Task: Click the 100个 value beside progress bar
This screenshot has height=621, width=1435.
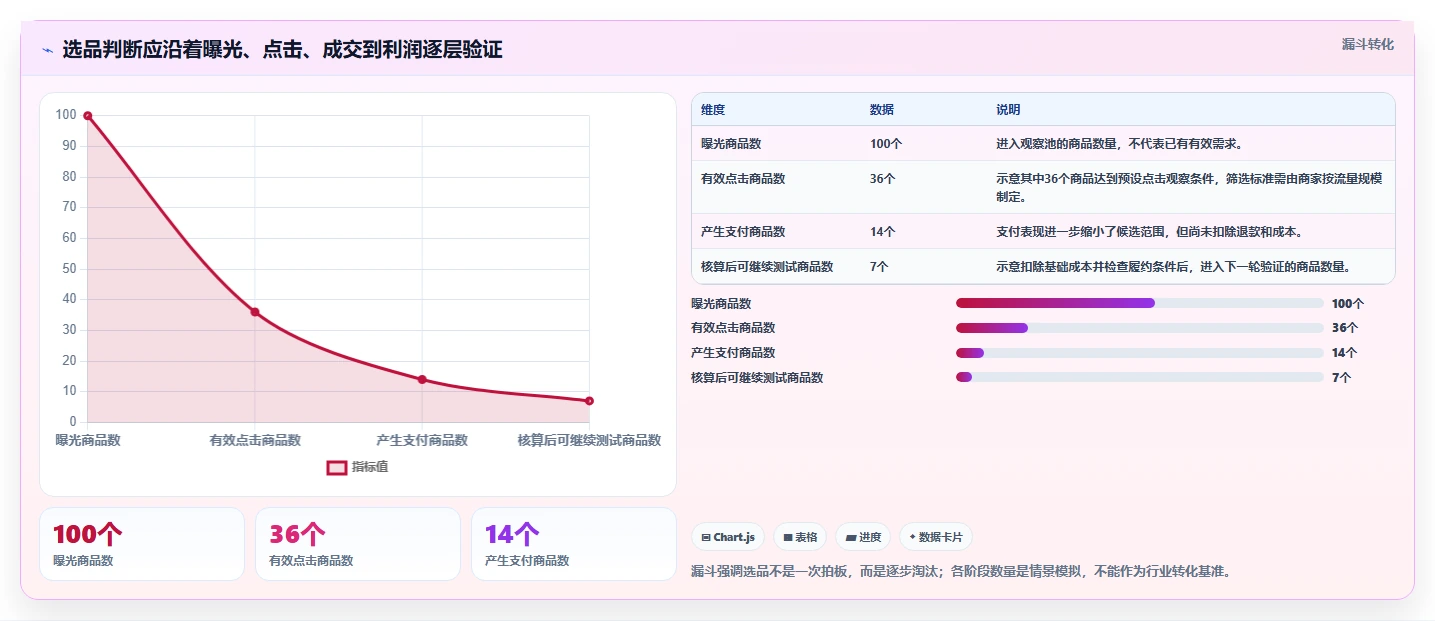Action: point(1348,303)
